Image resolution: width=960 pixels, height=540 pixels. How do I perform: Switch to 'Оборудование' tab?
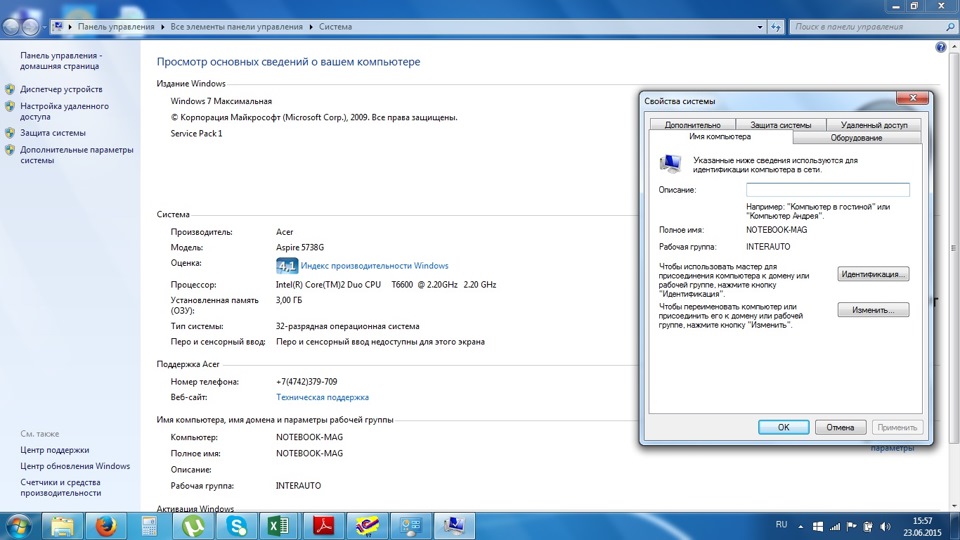[x=856, y=138]
